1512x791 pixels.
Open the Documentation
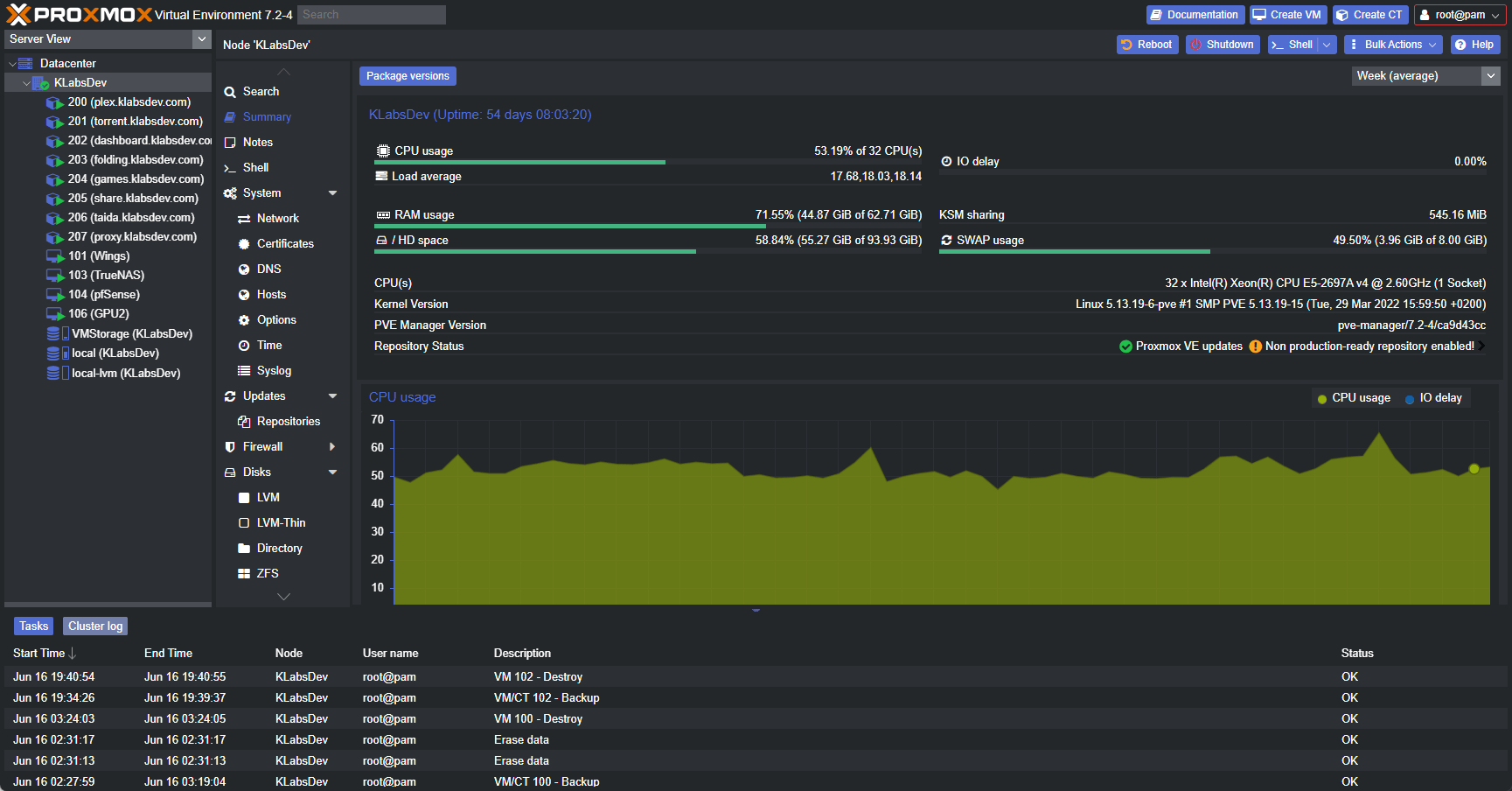1195,14
